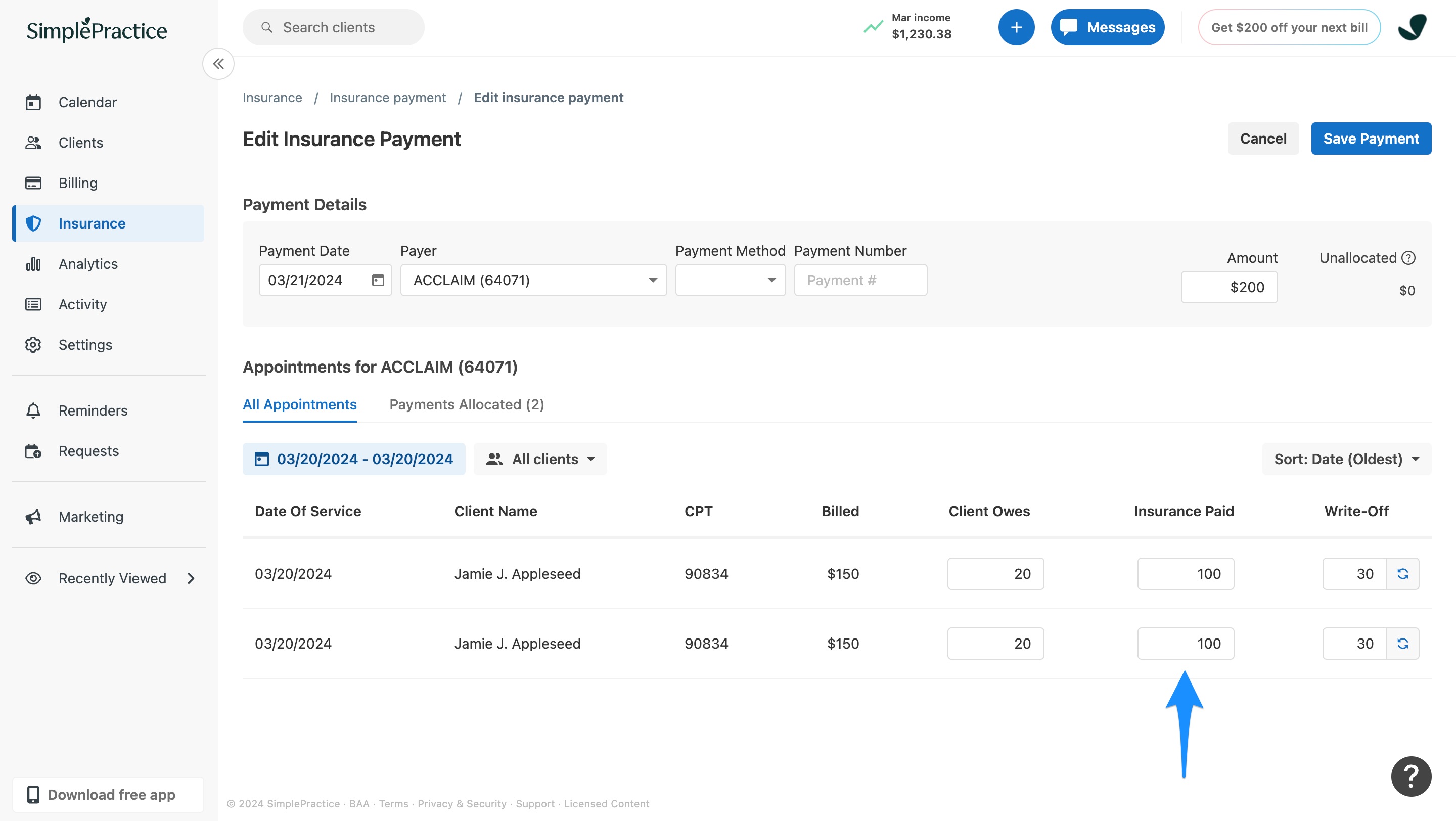Reset write-off for first appointment row
Image resolution: width=1456 pixels, height=821 pixels.
coord(1402,573)
